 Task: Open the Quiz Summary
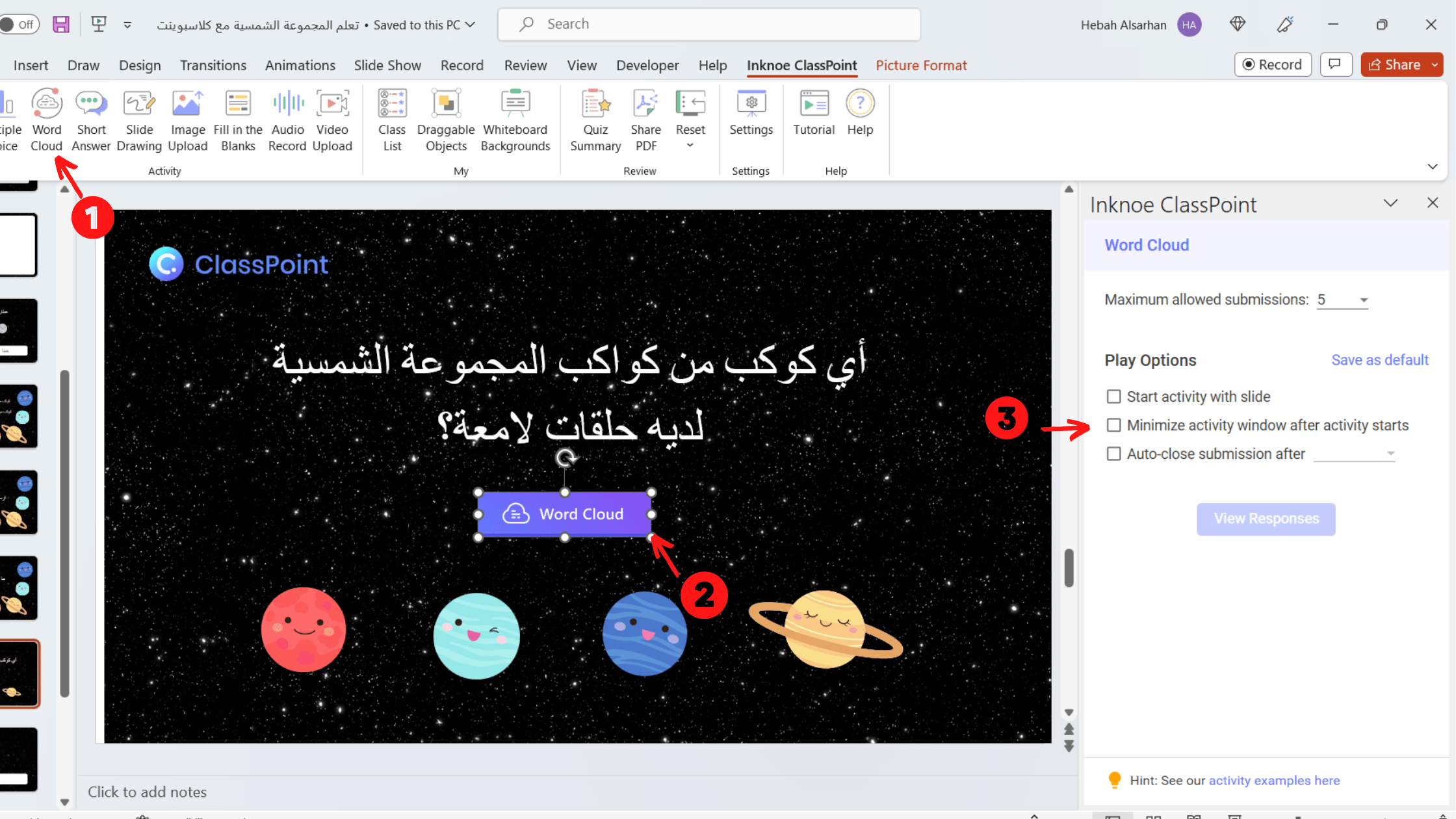[x=595, y=121]
